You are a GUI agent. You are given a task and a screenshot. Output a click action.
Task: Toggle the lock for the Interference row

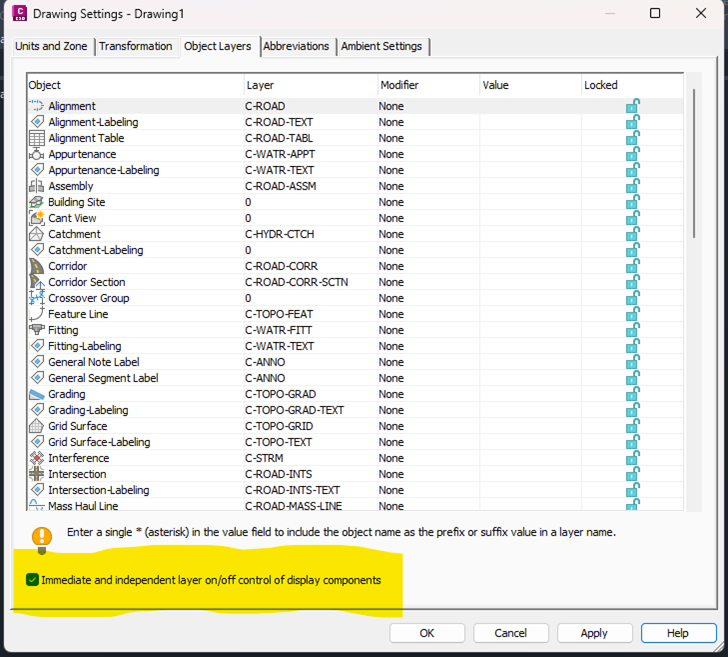point(632,458)
